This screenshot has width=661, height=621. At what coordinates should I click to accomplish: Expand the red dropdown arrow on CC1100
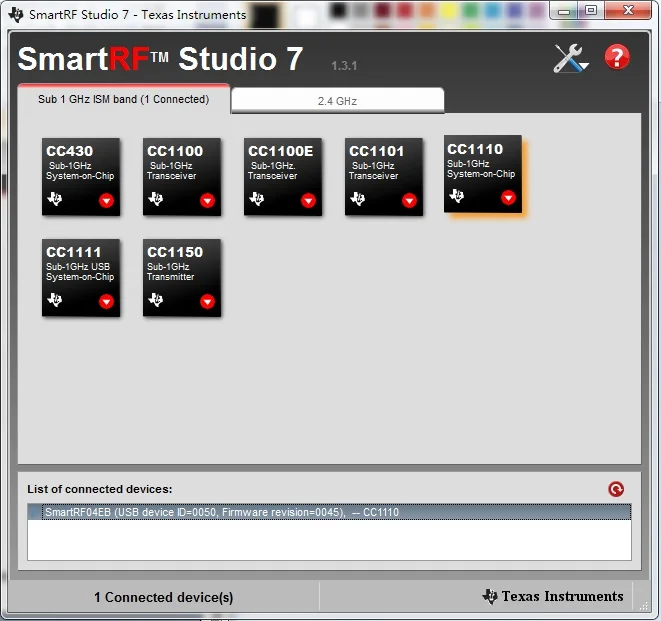click(207, 200)
